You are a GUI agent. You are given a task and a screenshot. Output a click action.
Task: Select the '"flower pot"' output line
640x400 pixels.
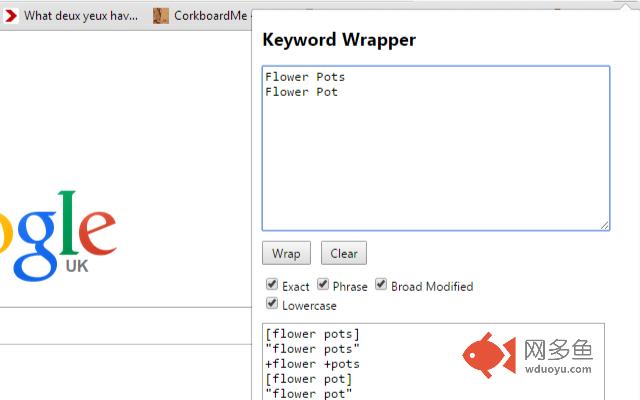pos(309,394)
